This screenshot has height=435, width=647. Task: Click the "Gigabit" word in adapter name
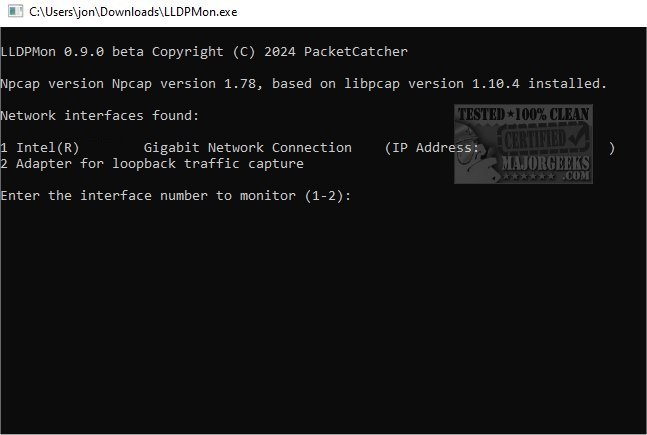pos(172,147)
